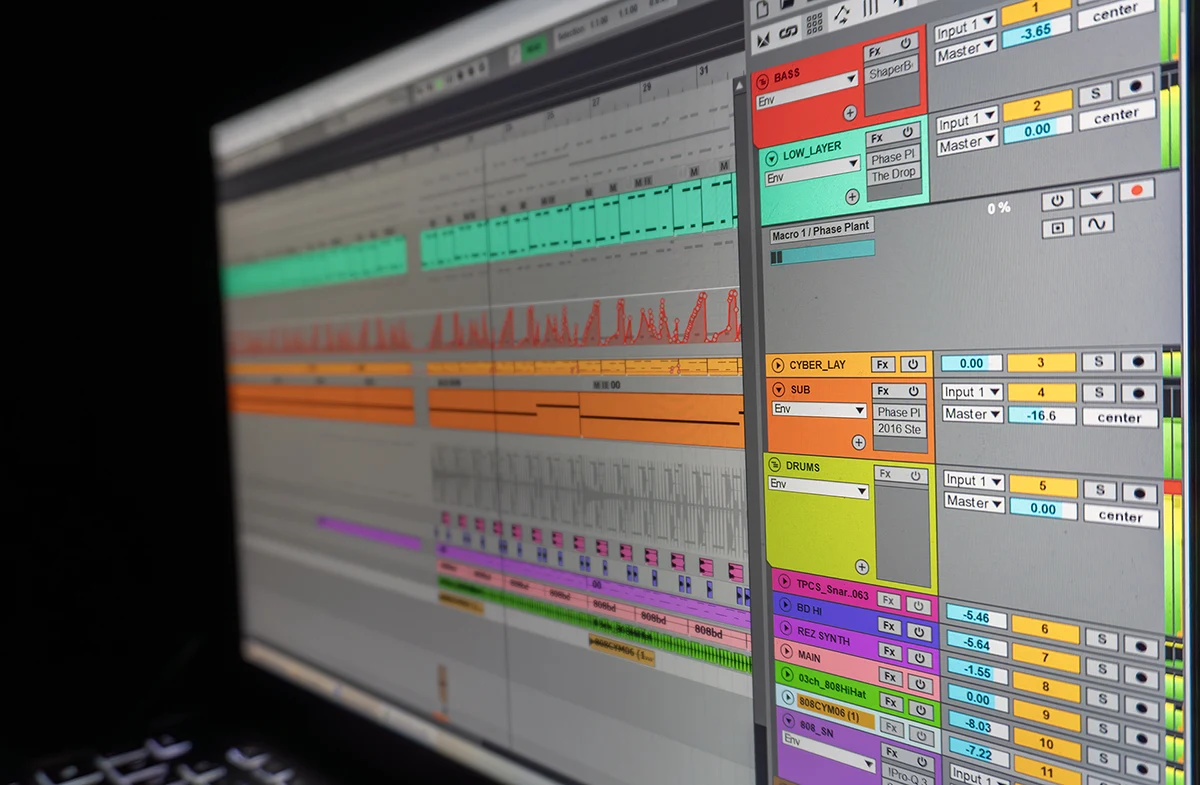1200x785 pixels.
Task: Solo track number 4
Action: 1099,392
